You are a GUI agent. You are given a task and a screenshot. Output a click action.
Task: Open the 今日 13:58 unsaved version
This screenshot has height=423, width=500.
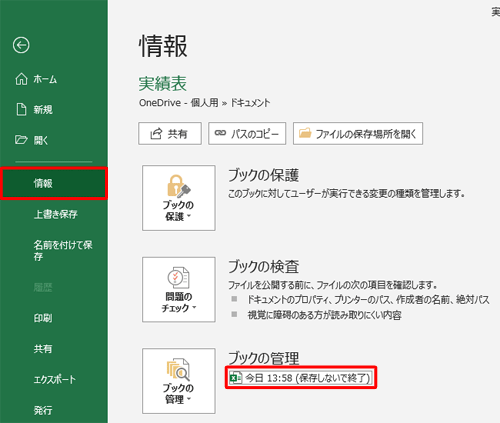(x=301, y=378)
